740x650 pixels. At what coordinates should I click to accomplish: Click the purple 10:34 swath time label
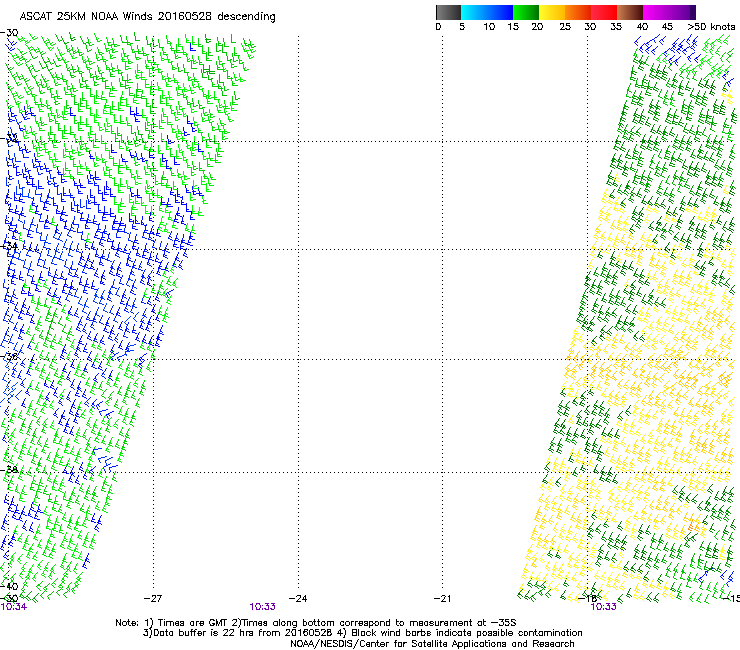[x=14, y=607]
